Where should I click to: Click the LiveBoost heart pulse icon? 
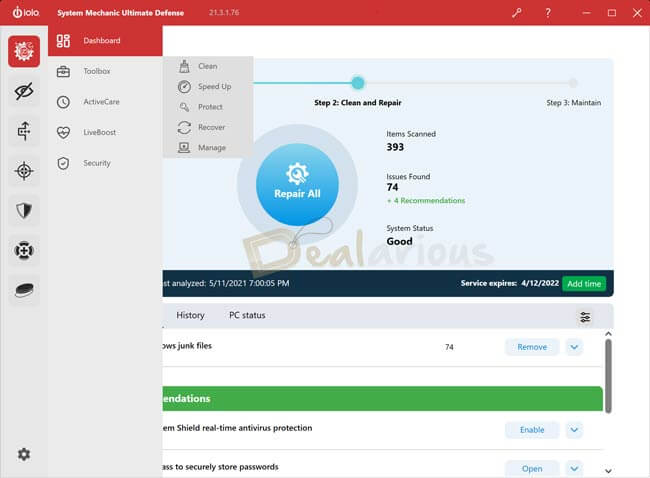[x=63, y=133]
